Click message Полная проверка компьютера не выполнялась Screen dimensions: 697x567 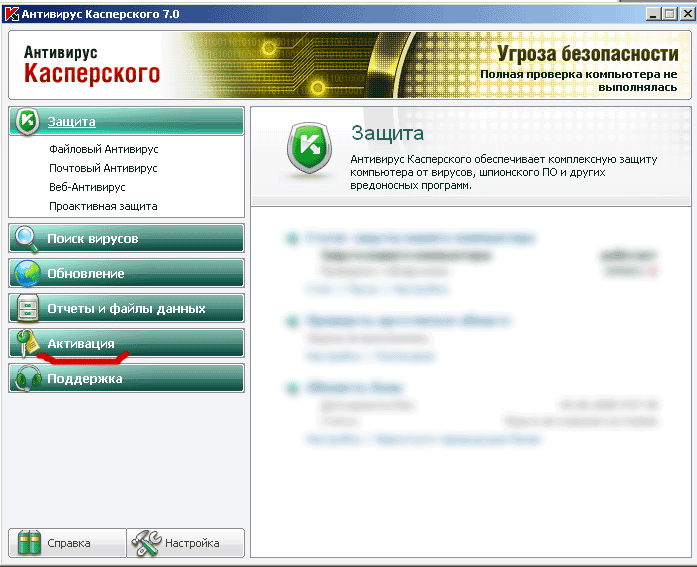tap(579, 80)
